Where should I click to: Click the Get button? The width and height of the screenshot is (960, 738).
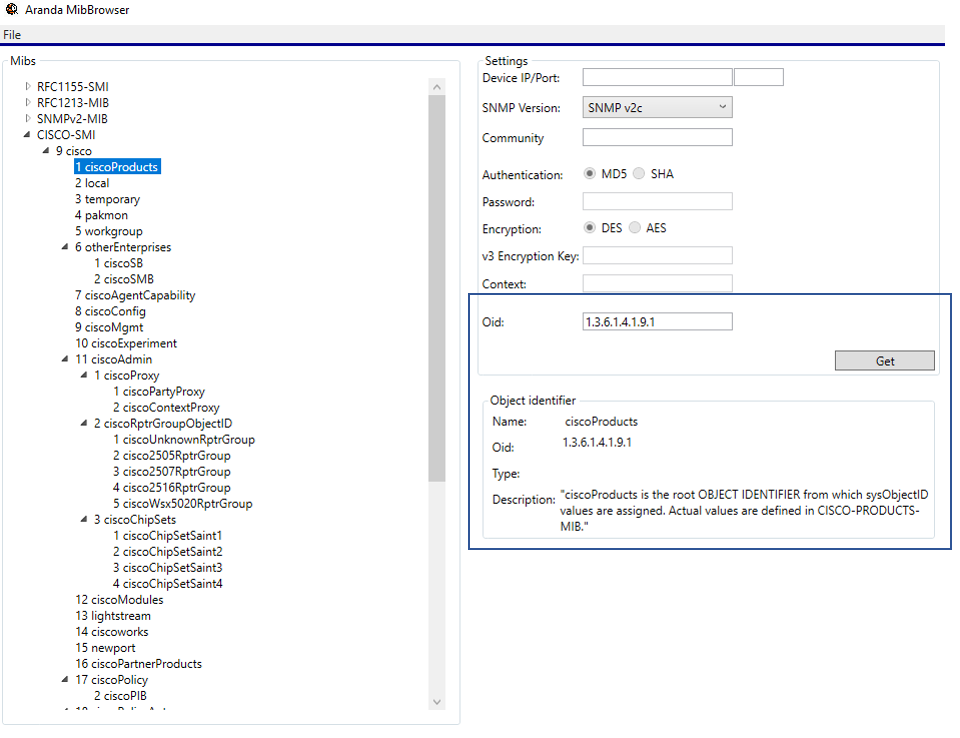click(885, 361)
